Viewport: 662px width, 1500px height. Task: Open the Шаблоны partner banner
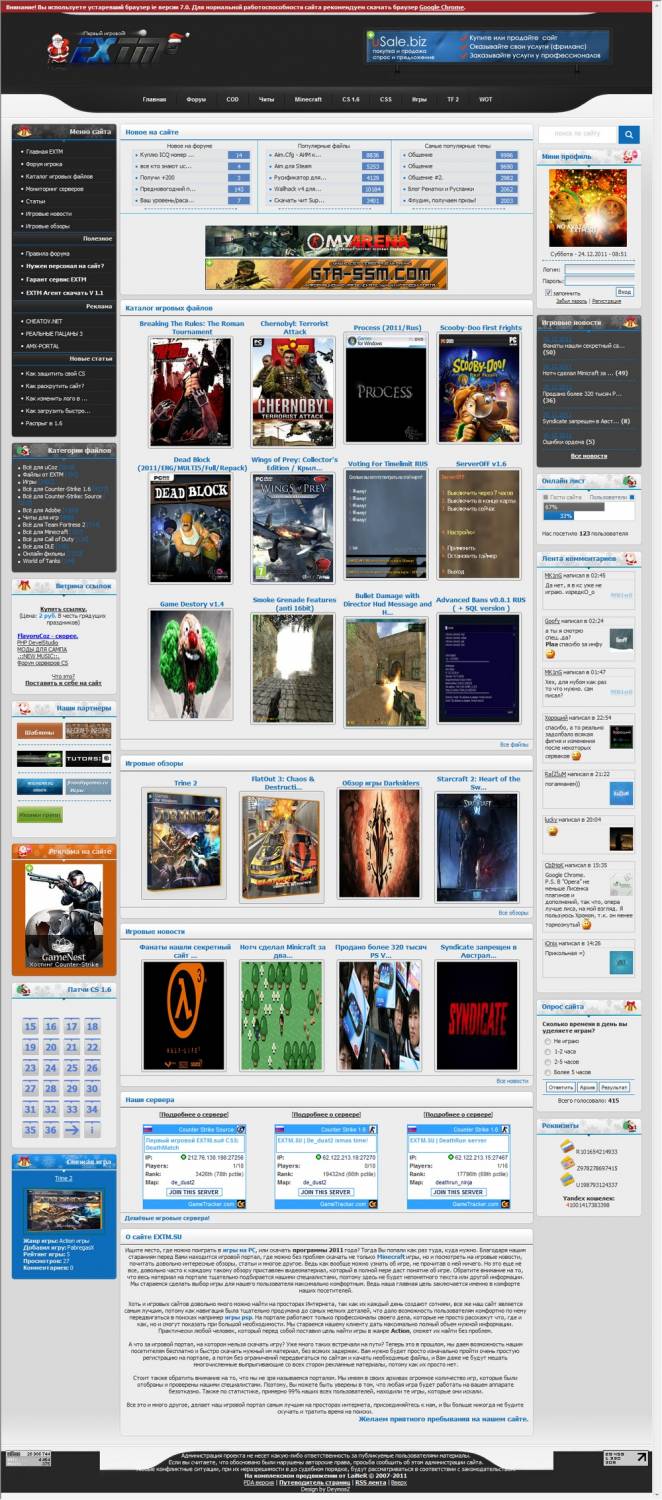(39, 731)
